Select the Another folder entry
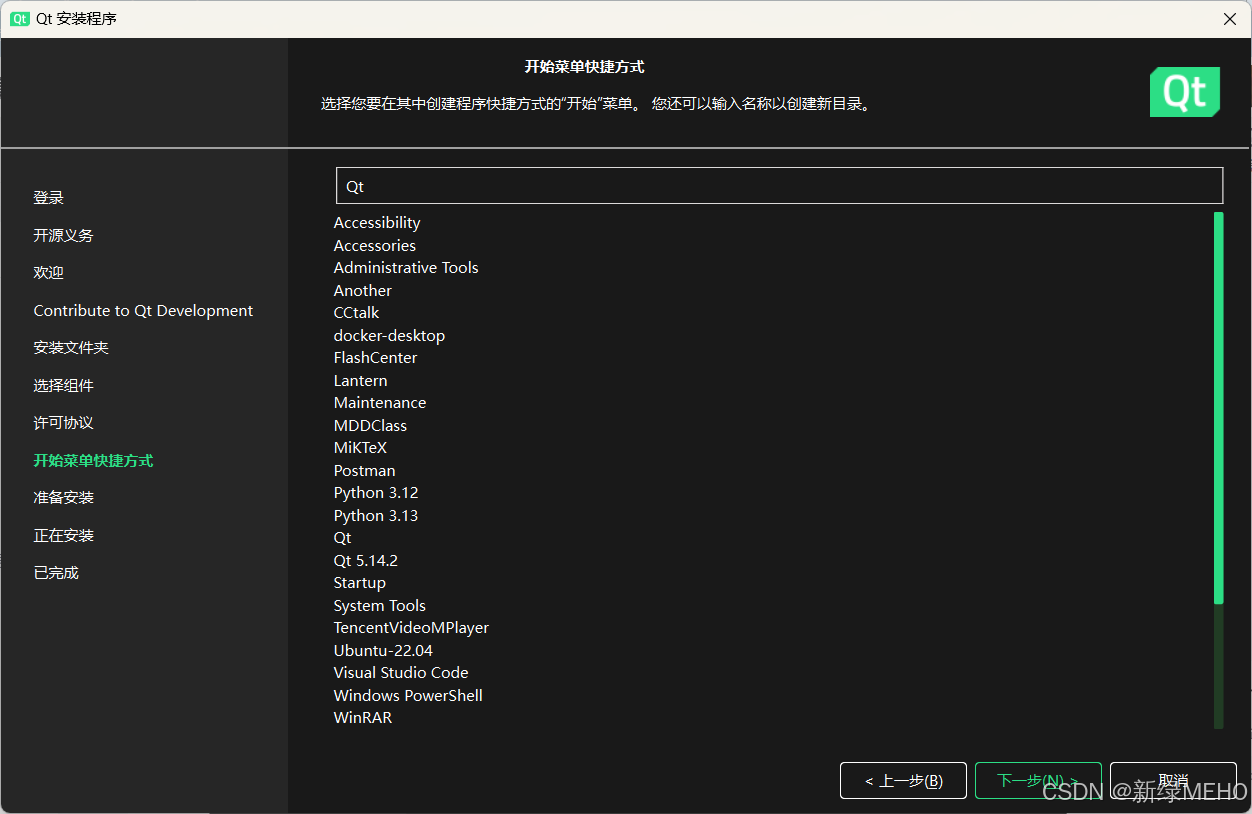This screenshot has width=1252, height=814. 363,290
